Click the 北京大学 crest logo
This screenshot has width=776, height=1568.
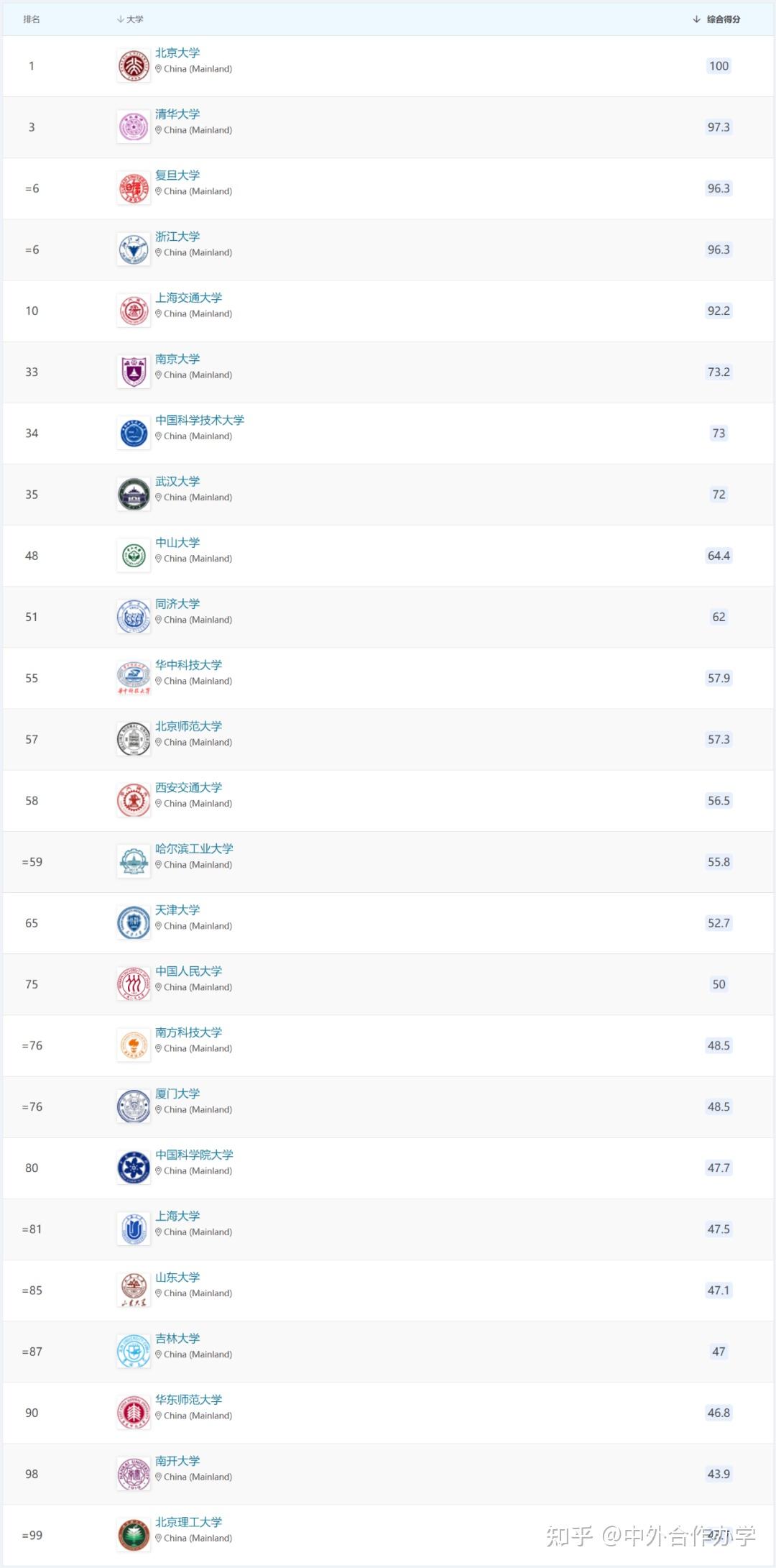[134, 66]
